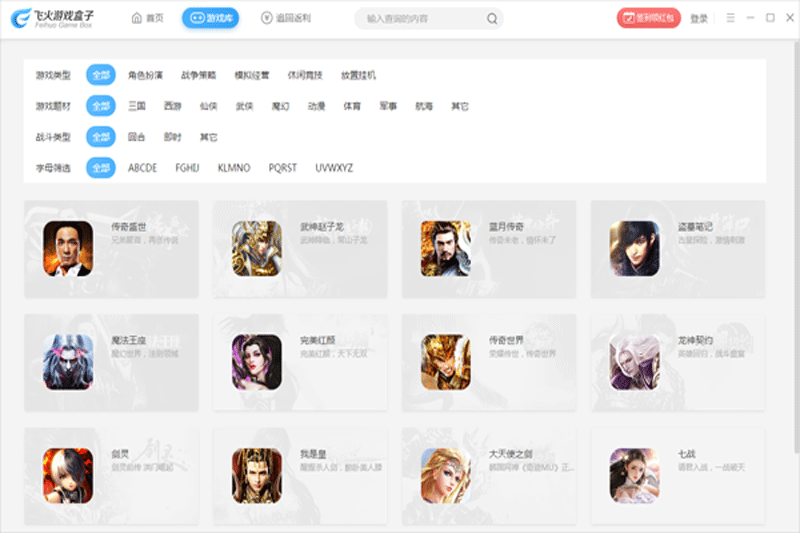800x533 pixels.
Task: Open the 大天使之剑 game icon
Action: click(x=446, y=476)
